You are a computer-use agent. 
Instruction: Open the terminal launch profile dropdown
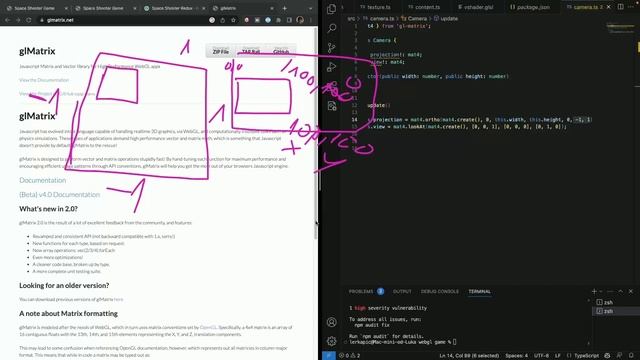pyautogui.click(x=601, y=291)
